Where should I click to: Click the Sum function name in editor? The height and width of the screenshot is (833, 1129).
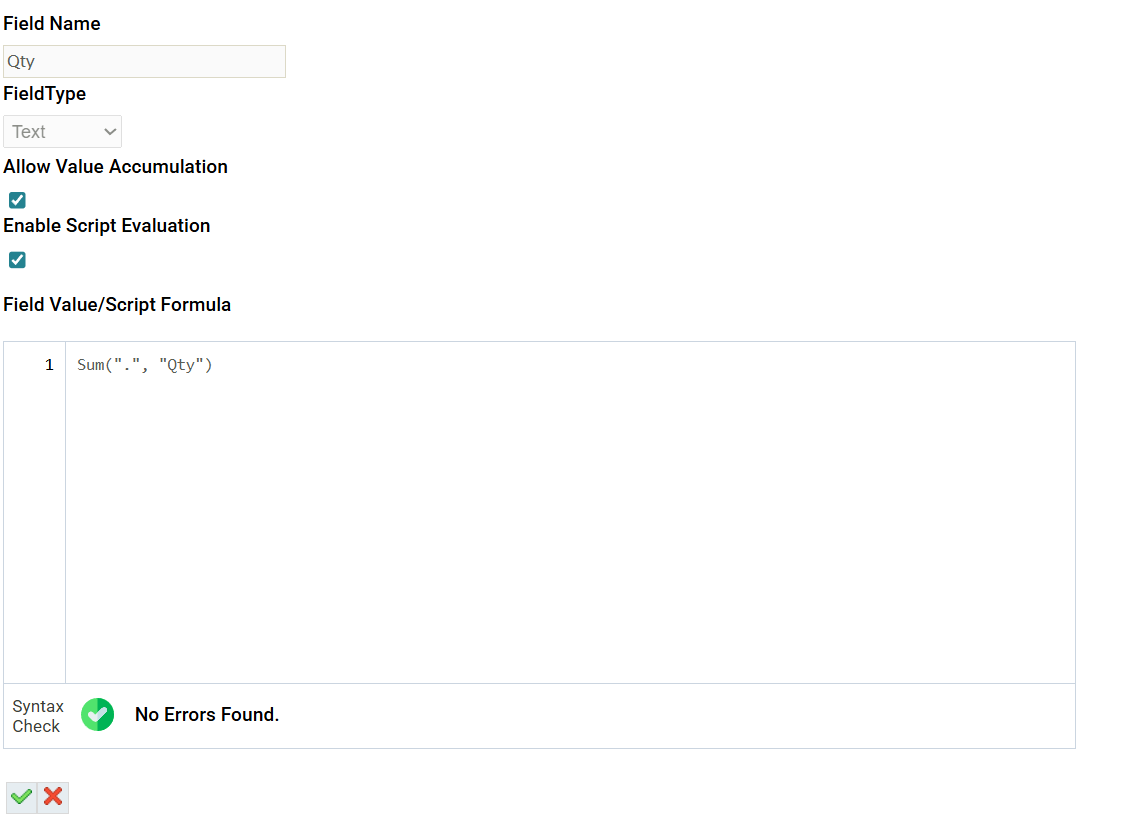pos(91,365)
